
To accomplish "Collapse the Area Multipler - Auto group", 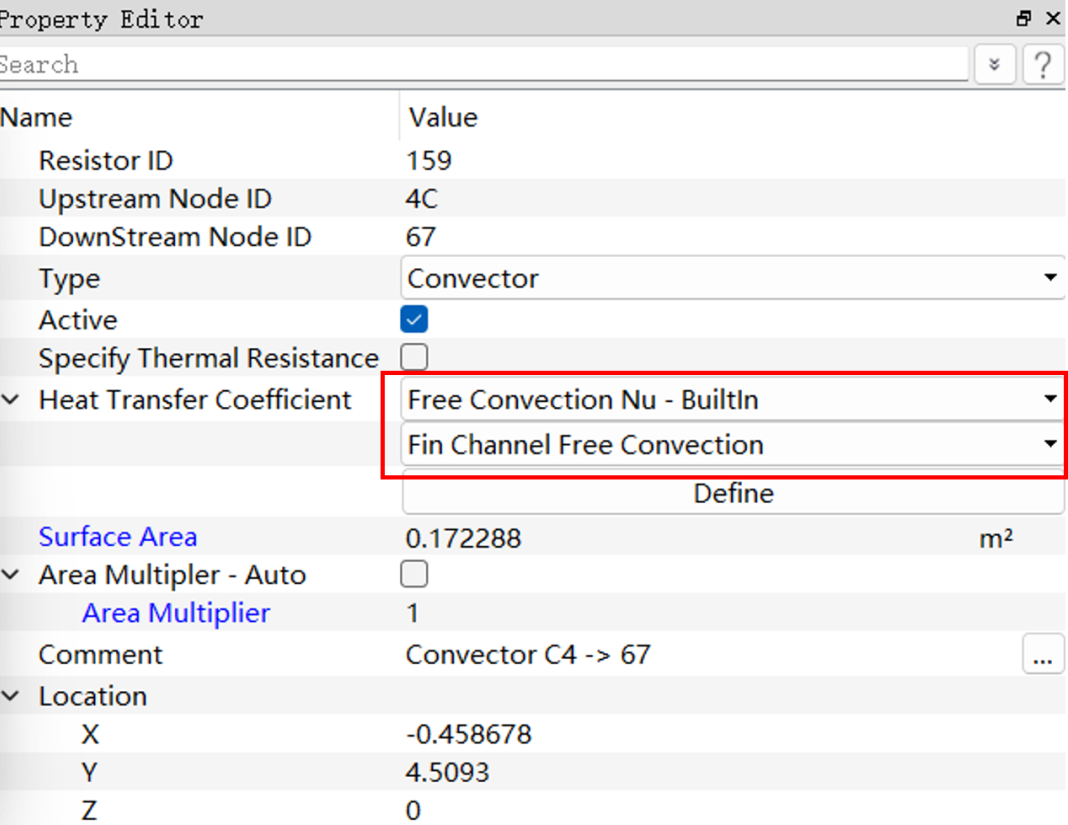I will (11, 574).
